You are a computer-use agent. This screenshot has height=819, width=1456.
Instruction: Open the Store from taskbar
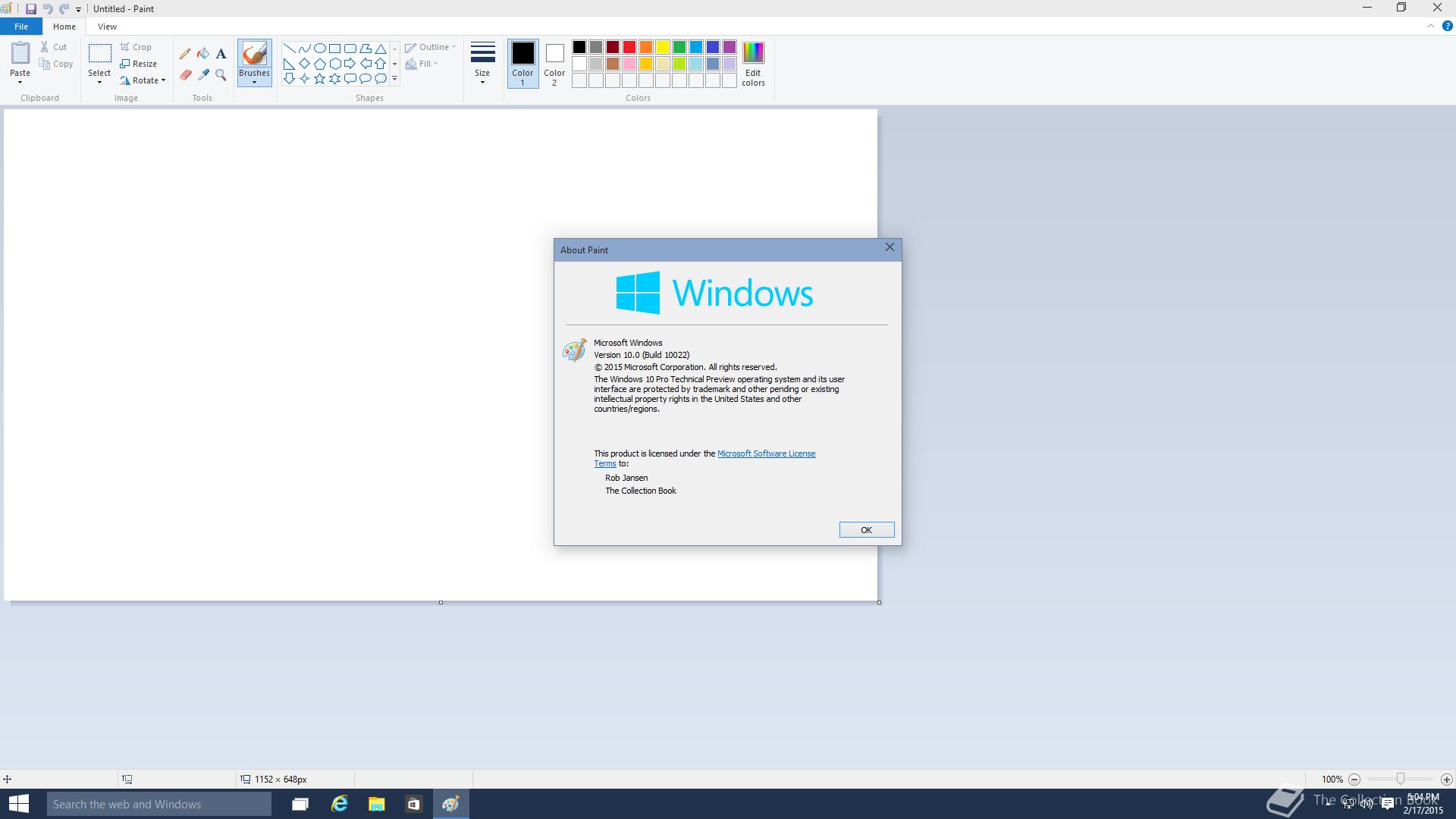(x=413, y=804)
